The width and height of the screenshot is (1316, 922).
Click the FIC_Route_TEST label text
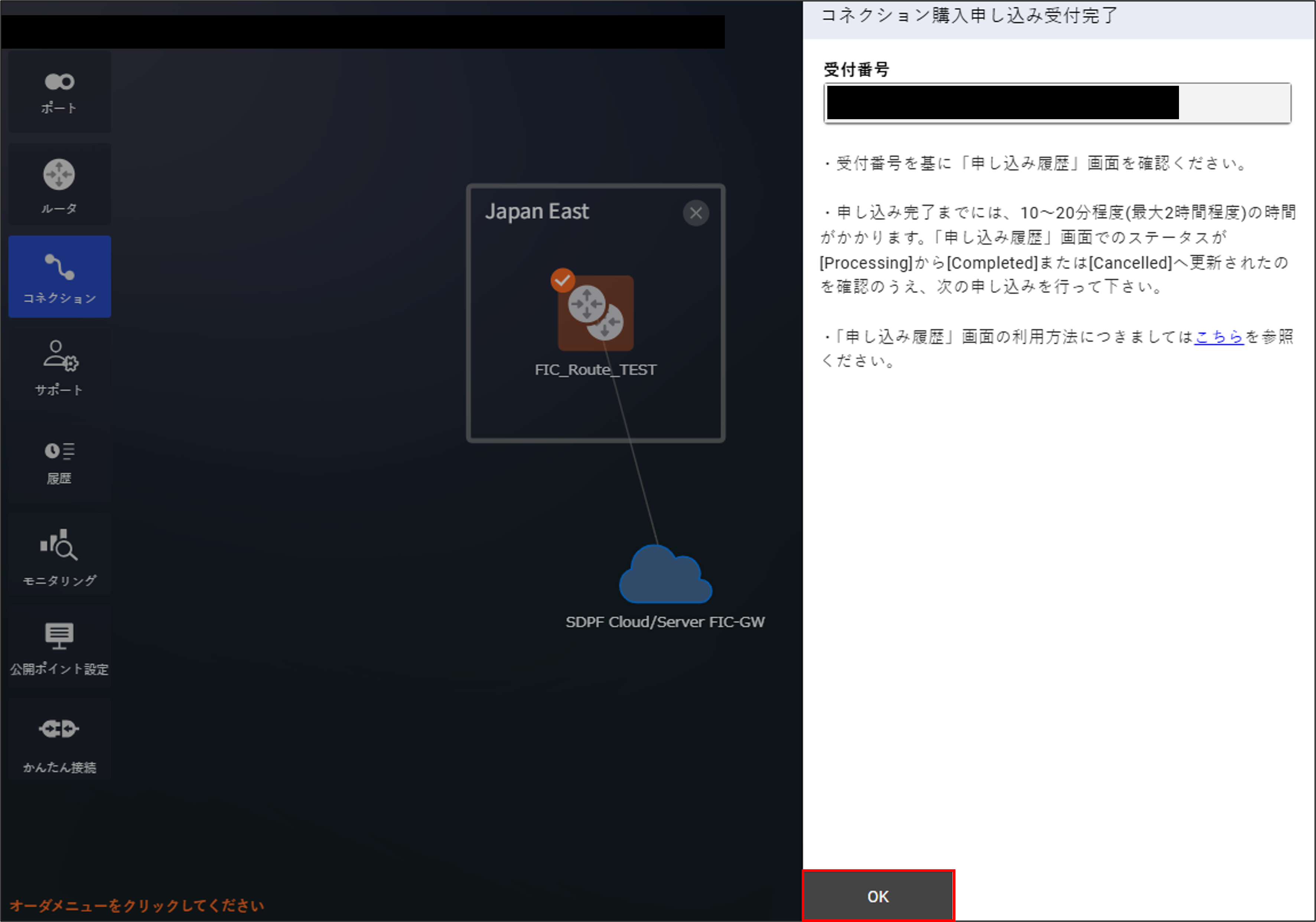596,369
